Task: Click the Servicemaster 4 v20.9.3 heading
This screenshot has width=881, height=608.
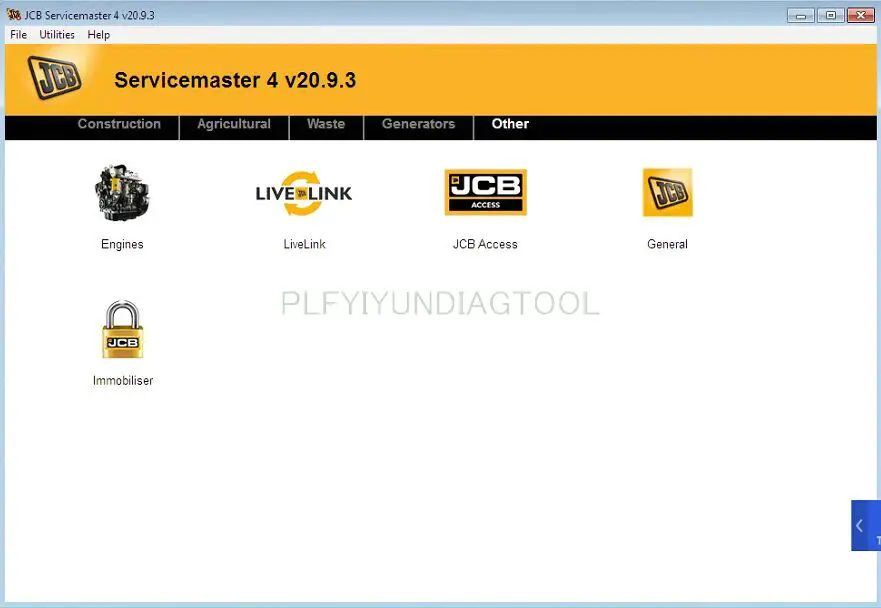Action: (x=235, y=80)
